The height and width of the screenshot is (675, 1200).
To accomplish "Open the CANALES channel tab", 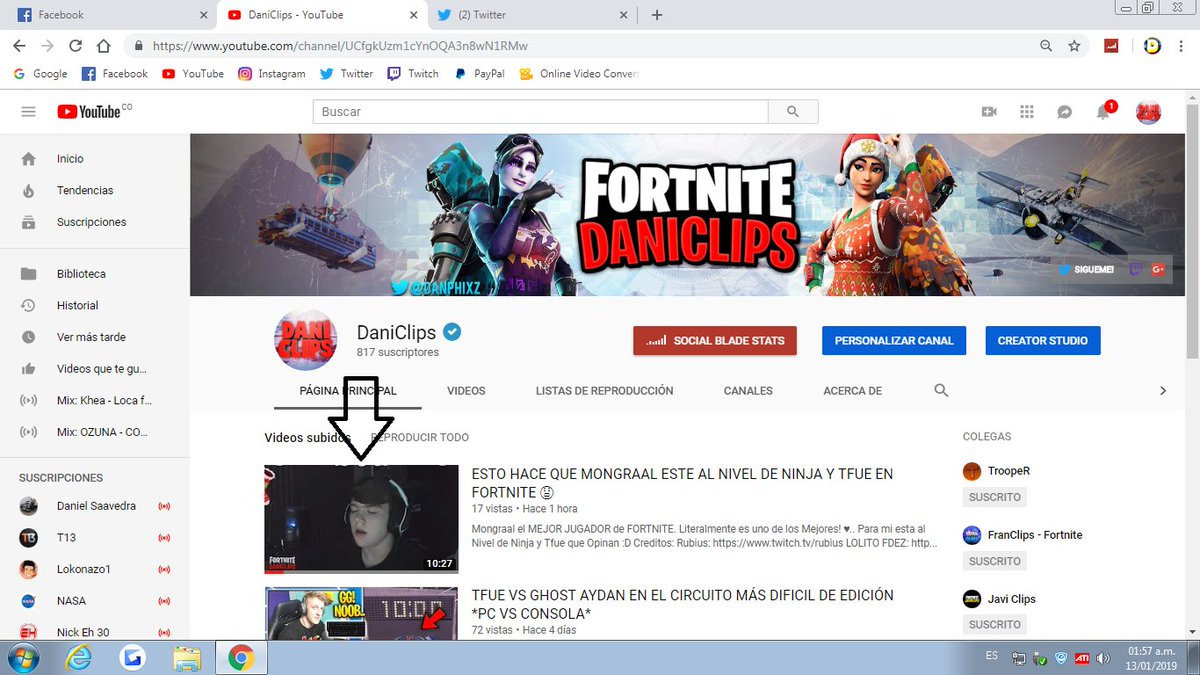I will 748,391.
